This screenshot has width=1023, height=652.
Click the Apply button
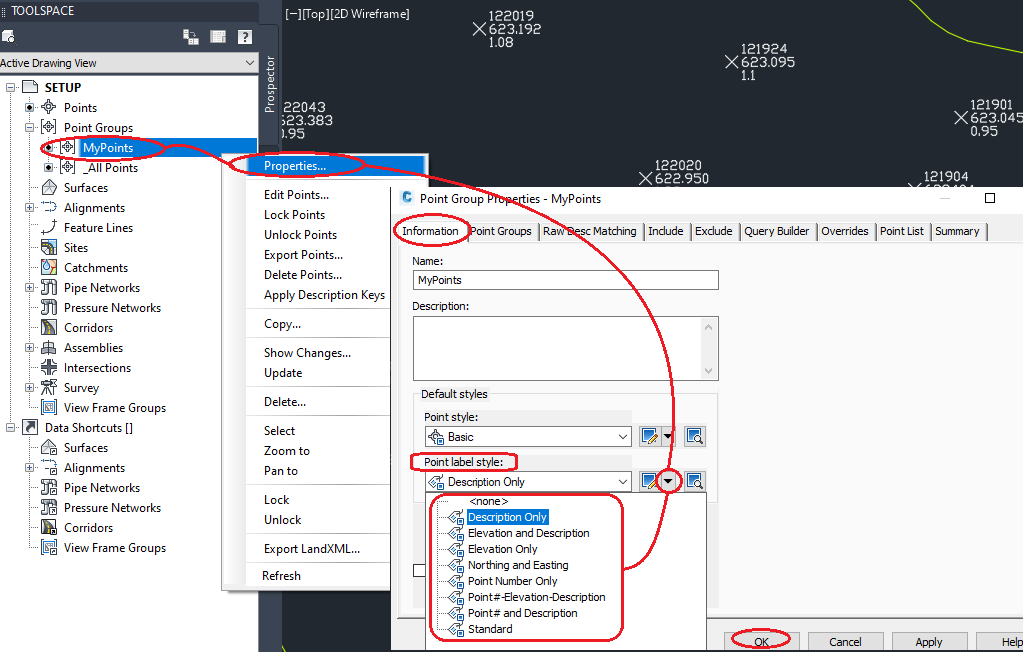tap(929, 640)
